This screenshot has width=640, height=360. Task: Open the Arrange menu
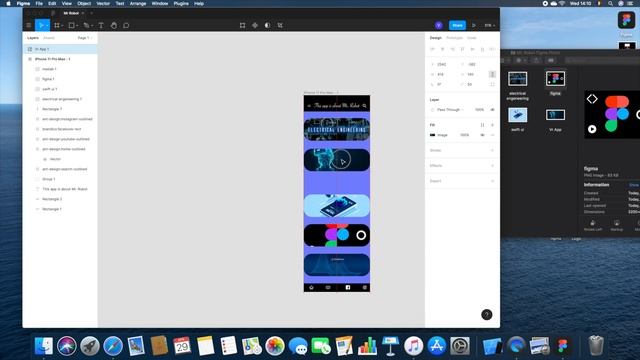138,3
